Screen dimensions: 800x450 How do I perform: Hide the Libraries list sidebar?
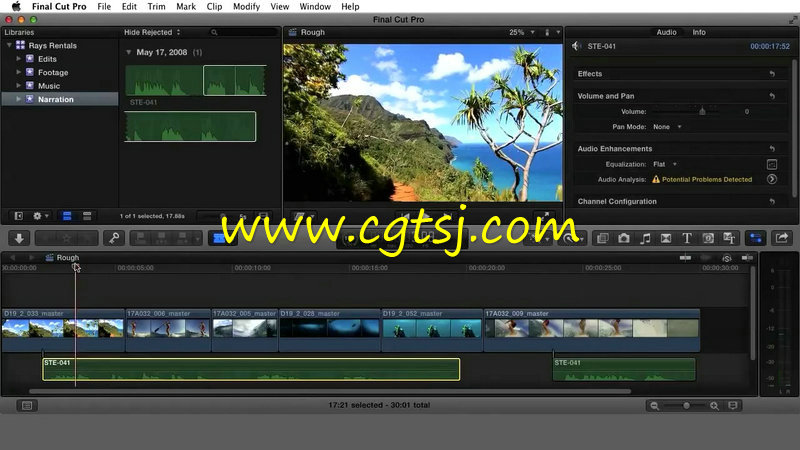[x=18, y=216]
